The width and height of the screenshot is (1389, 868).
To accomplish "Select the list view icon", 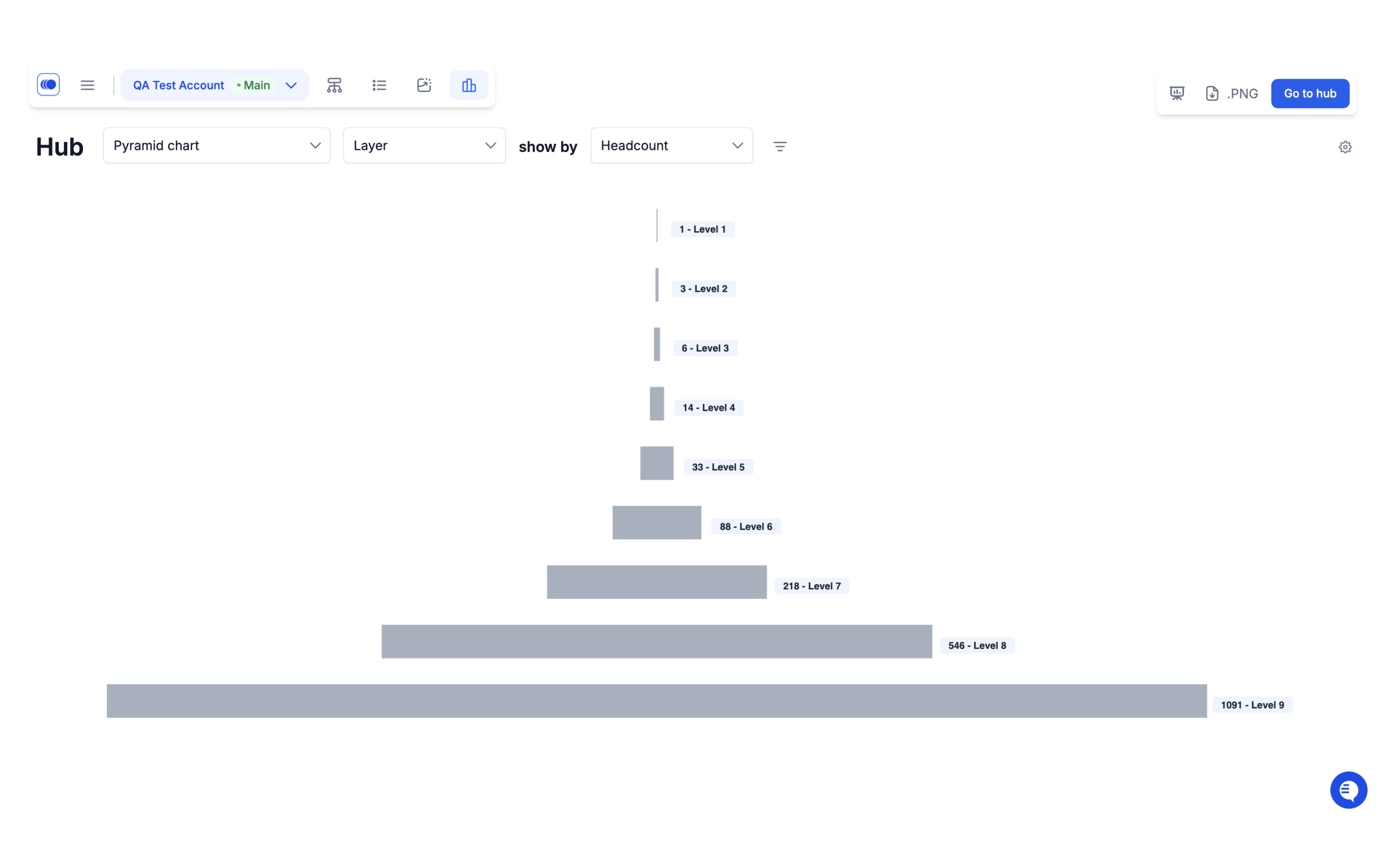I will tap(378, 85).
